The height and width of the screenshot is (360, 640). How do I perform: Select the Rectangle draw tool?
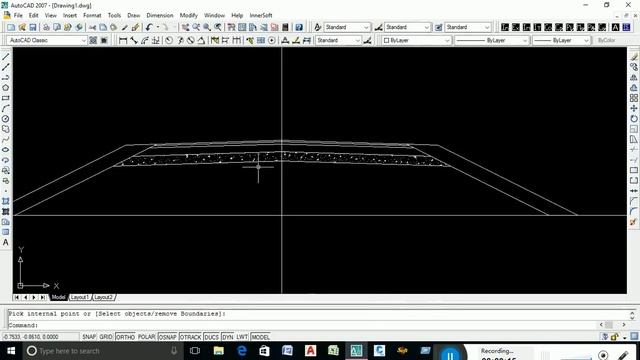point(6,98)
